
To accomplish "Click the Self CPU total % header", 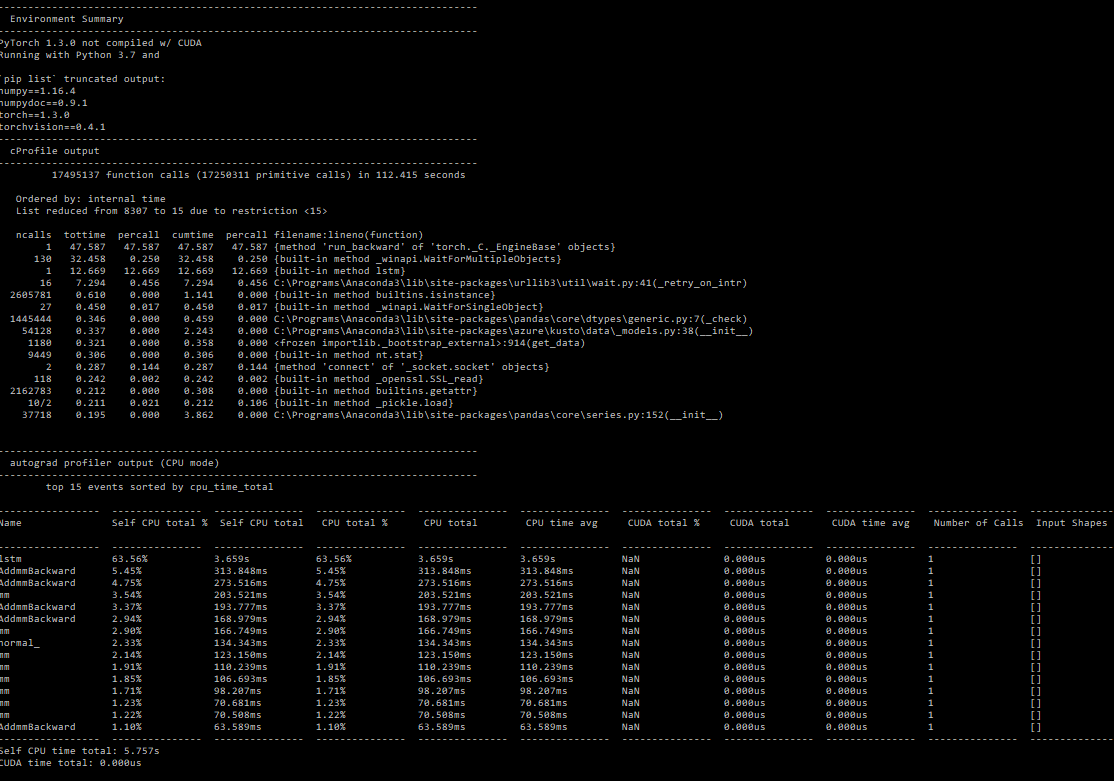I will [x=159, y=523].
